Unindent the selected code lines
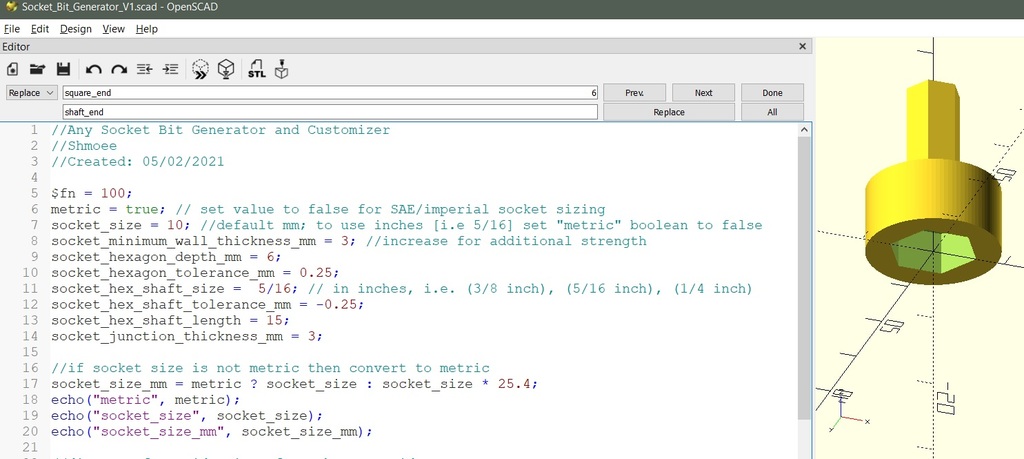The image size is (1024, 459). (x=144, y=69)
